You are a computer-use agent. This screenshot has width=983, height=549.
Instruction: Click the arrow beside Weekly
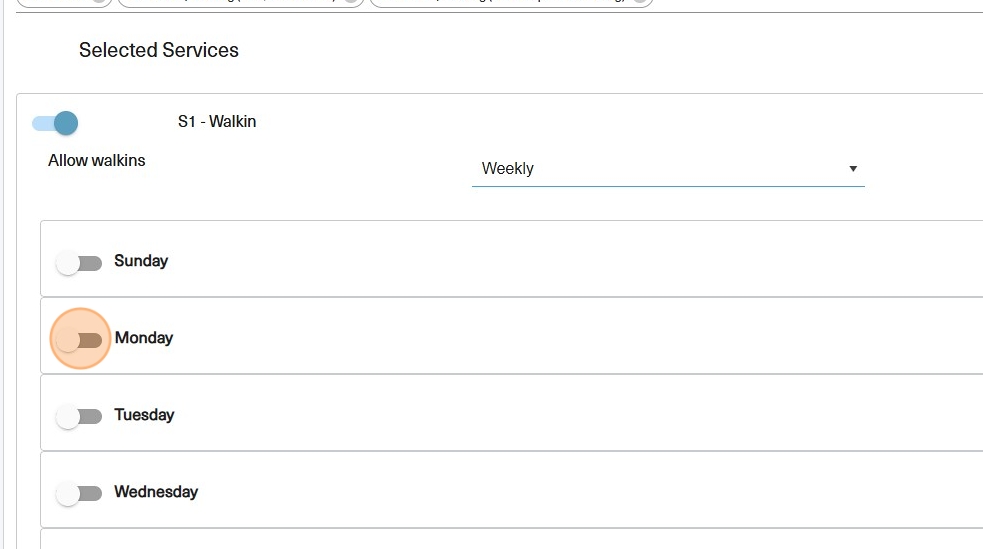[x=853, y=169]
